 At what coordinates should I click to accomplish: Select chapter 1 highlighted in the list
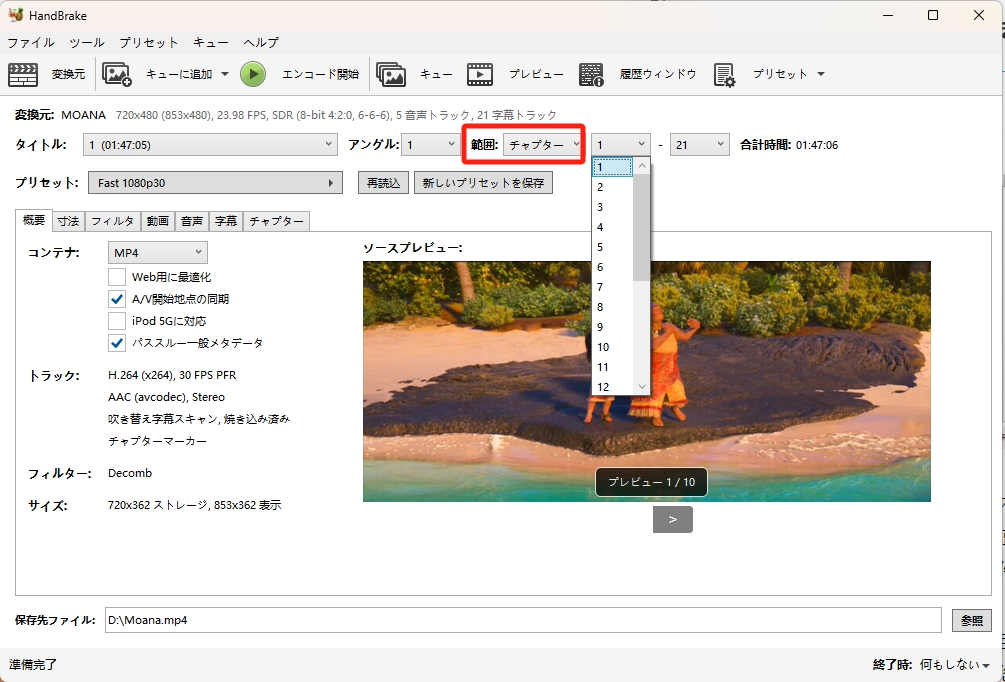(x=613, y=167)
